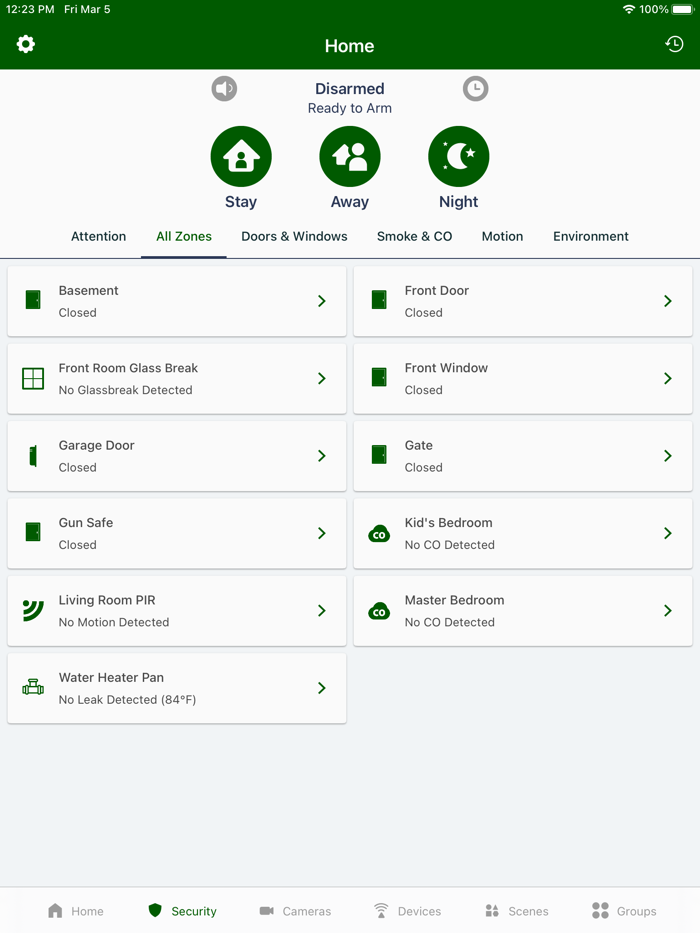Image resolution: width=700 pixels, height=933 pixels.
Task: Tap 'No Motion Detected' status text
Action: [114, 622]
